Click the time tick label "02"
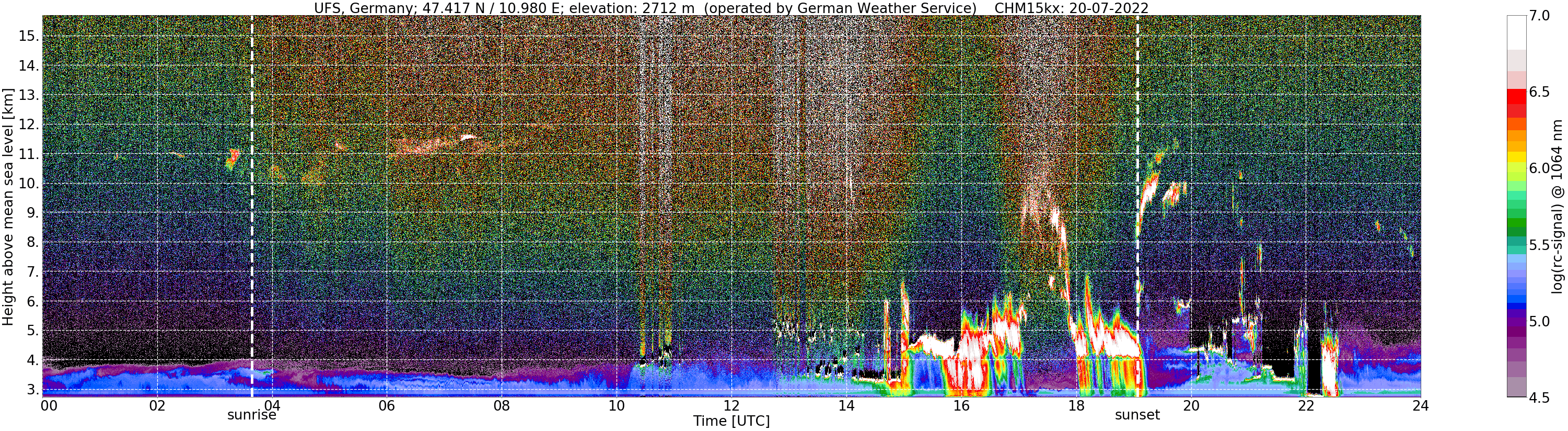Screen dimensions: 1568x431 point(157,405)
